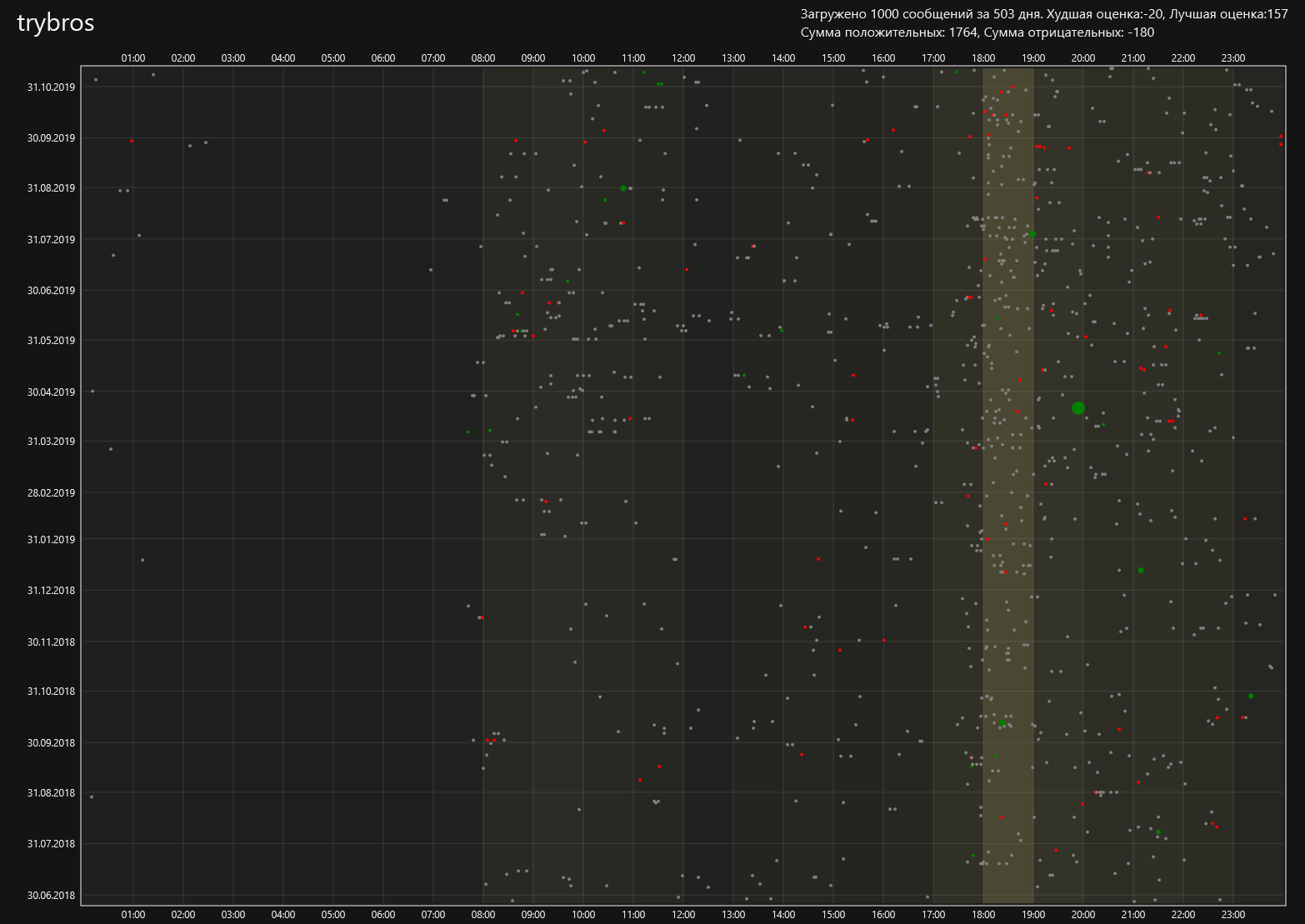This screenshot has height=924, width=1305.
Task: Click the green dot at 19:00 near 31.07.2019
Action: (x=1032, y=234)
